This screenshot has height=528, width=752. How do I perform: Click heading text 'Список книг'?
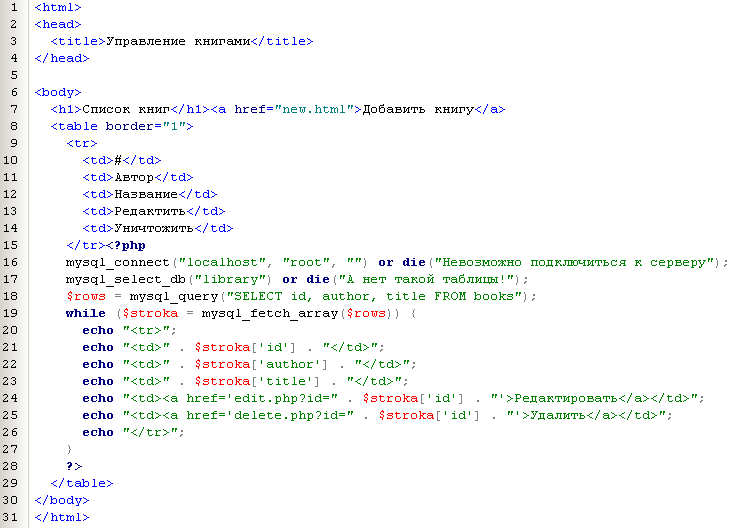pyautogui.click(x=126, y=109)
